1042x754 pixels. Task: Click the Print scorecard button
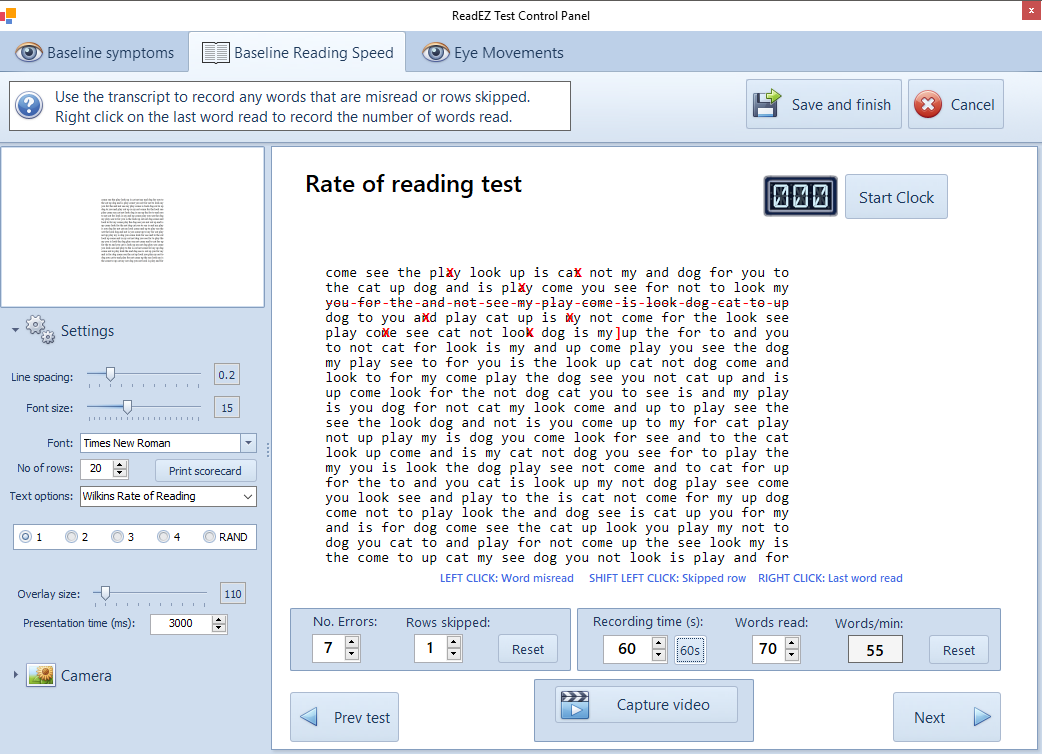[x=205, y=470]
